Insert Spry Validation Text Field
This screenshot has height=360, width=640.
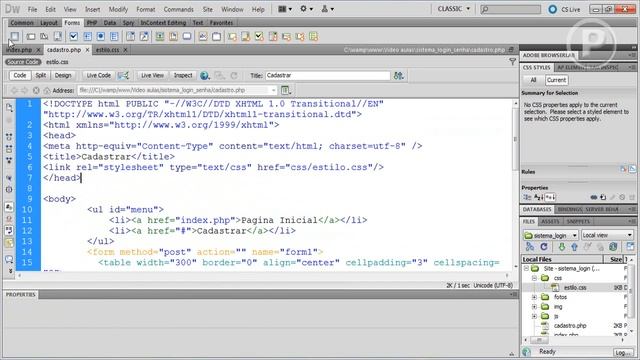(232, 36)
